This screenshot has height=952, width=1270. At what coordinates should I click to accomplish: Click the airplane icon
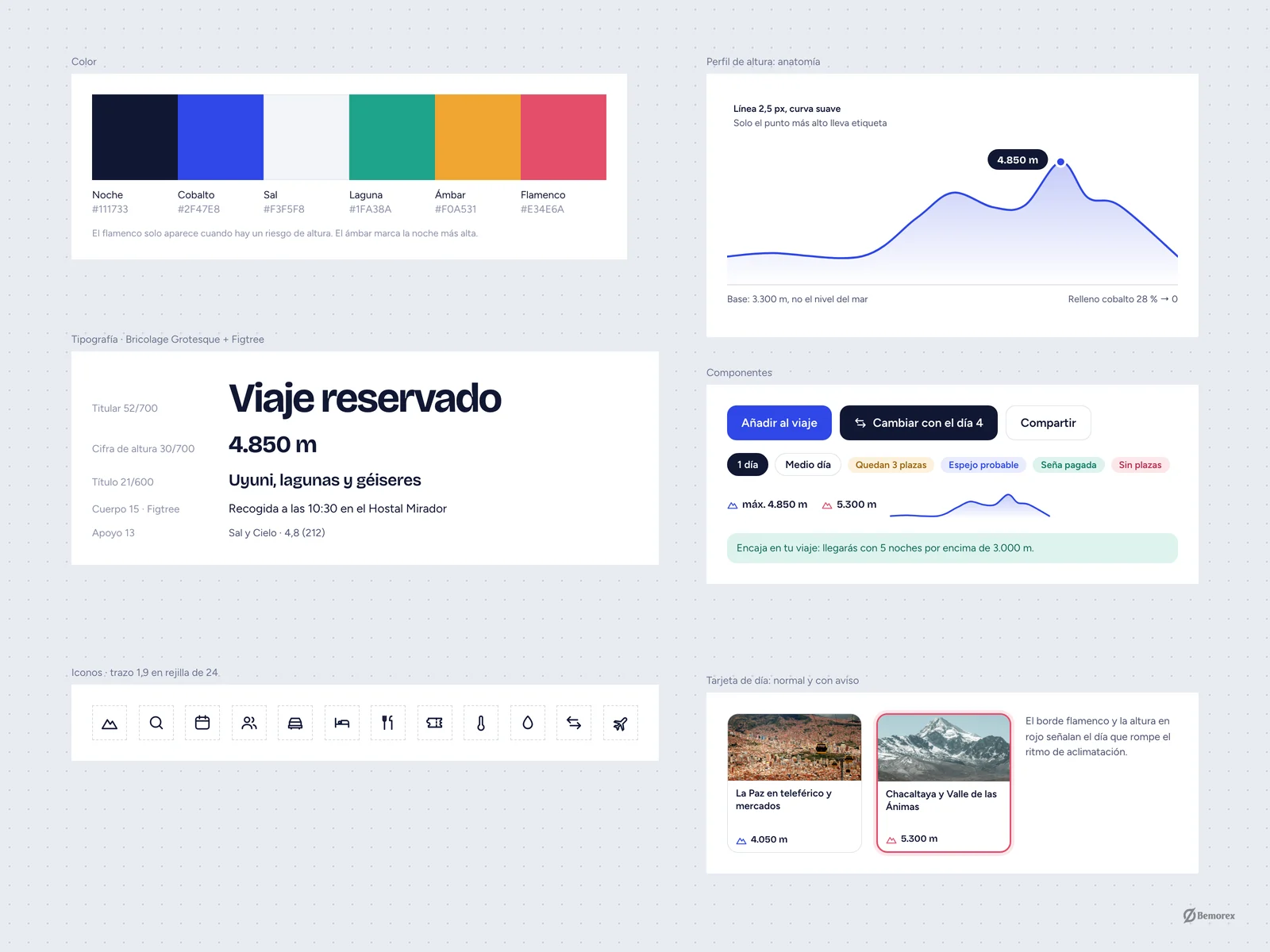point(621,723)
